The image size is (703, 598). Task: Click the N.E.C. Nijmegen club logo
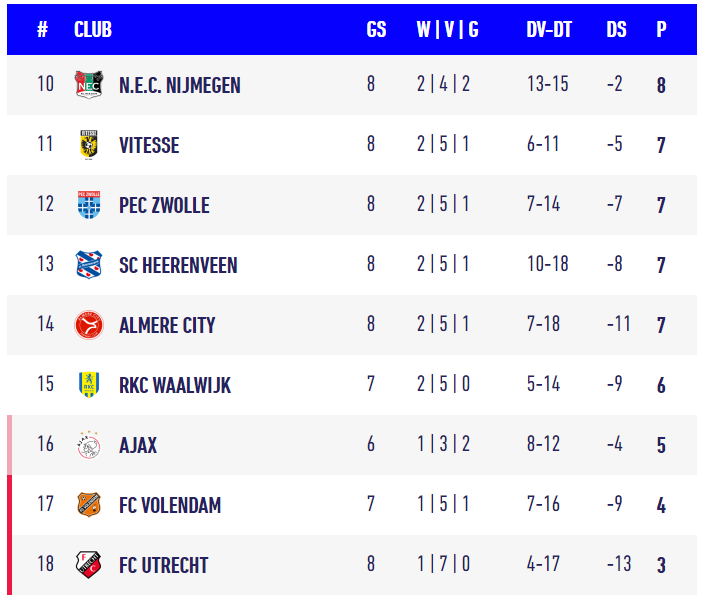click(89, 85)
